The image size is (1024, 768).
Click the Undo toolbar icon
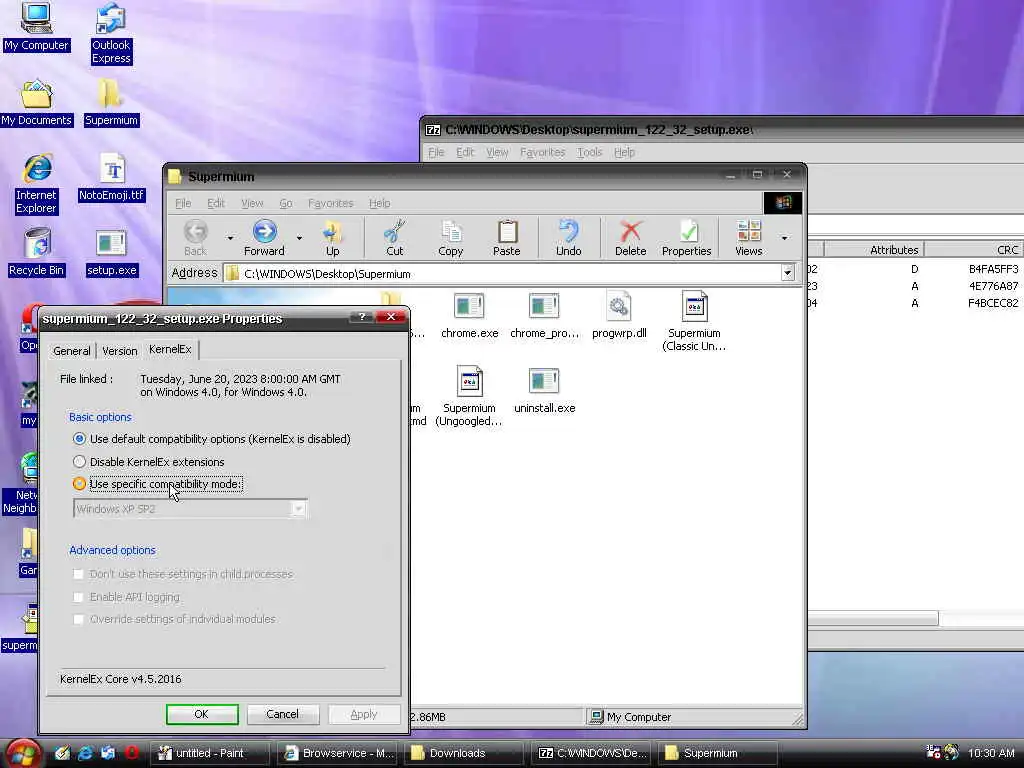tap(568, 238)
